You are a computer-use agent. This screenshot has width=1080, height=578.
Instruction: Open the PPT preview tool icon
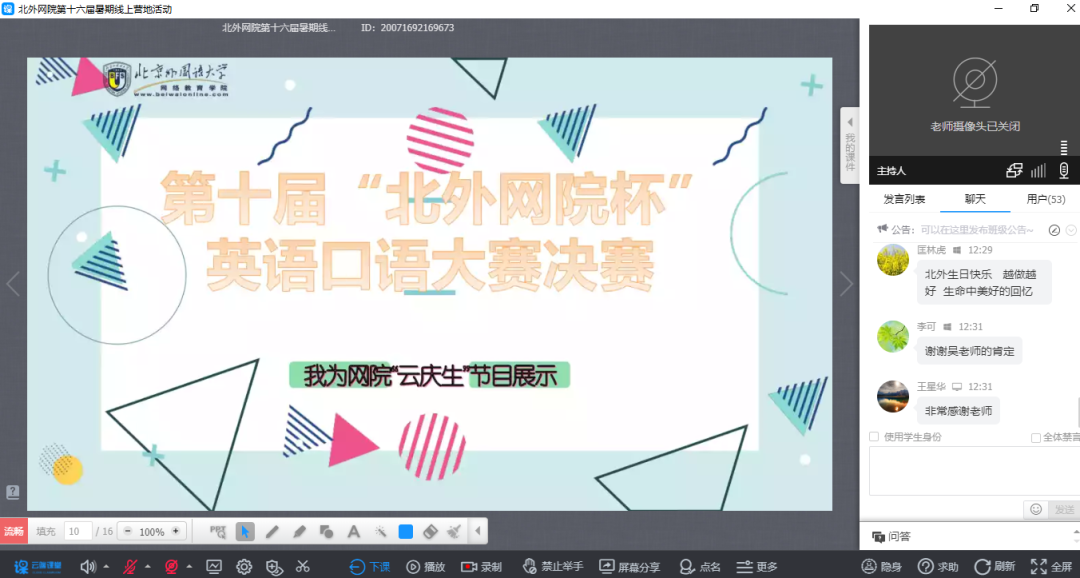(x=218, y=531)
